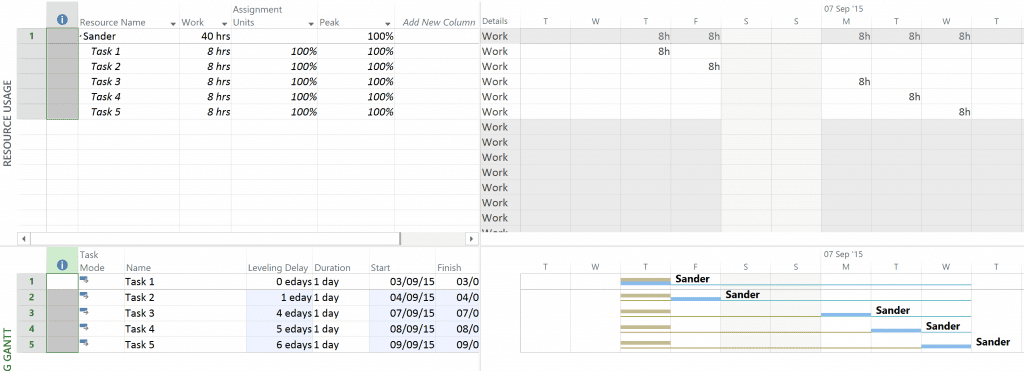This screenshot has height=371, width=1024.
Task: Click the info indicator icon in Gantt table header
Action: pyautogui.click(x=63, y=265)
